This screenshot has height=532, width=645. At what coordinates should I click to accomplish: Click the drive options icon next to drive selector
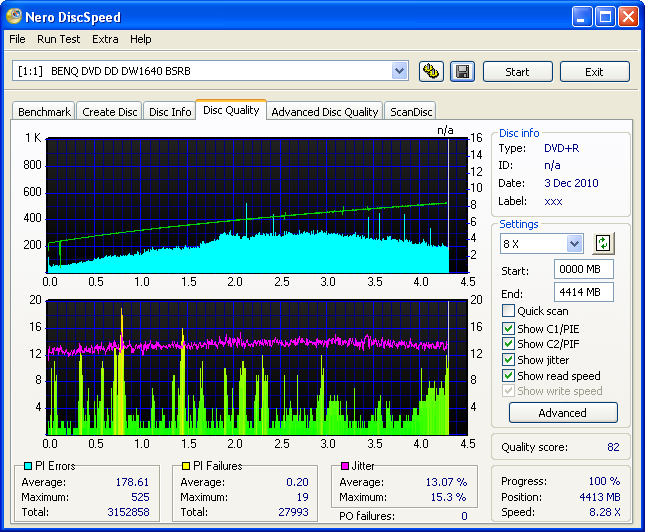pos(431,72)
